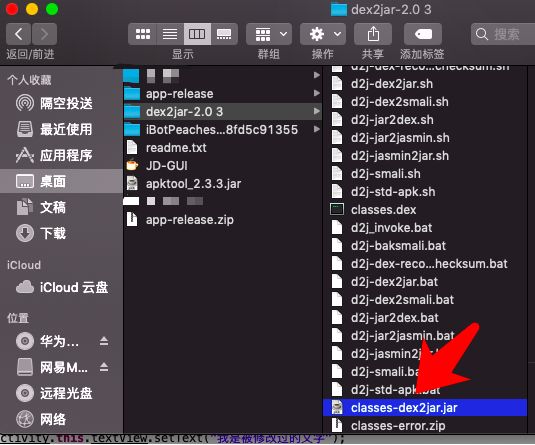
Task: Expand the blurred top folder's arrow
Action: pos(317,75)
